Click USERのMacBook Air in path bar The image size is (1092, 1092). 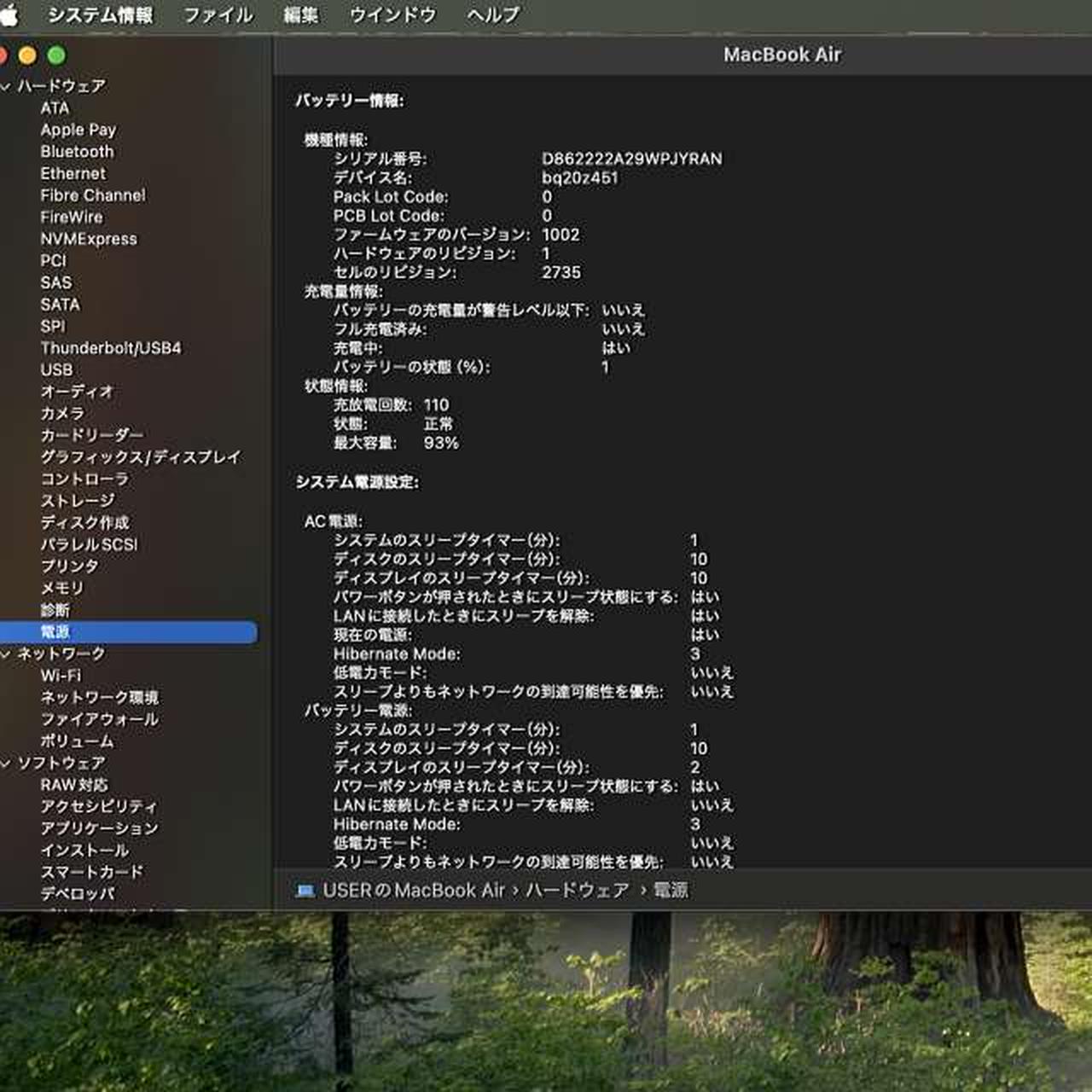(x=414, y=891)
